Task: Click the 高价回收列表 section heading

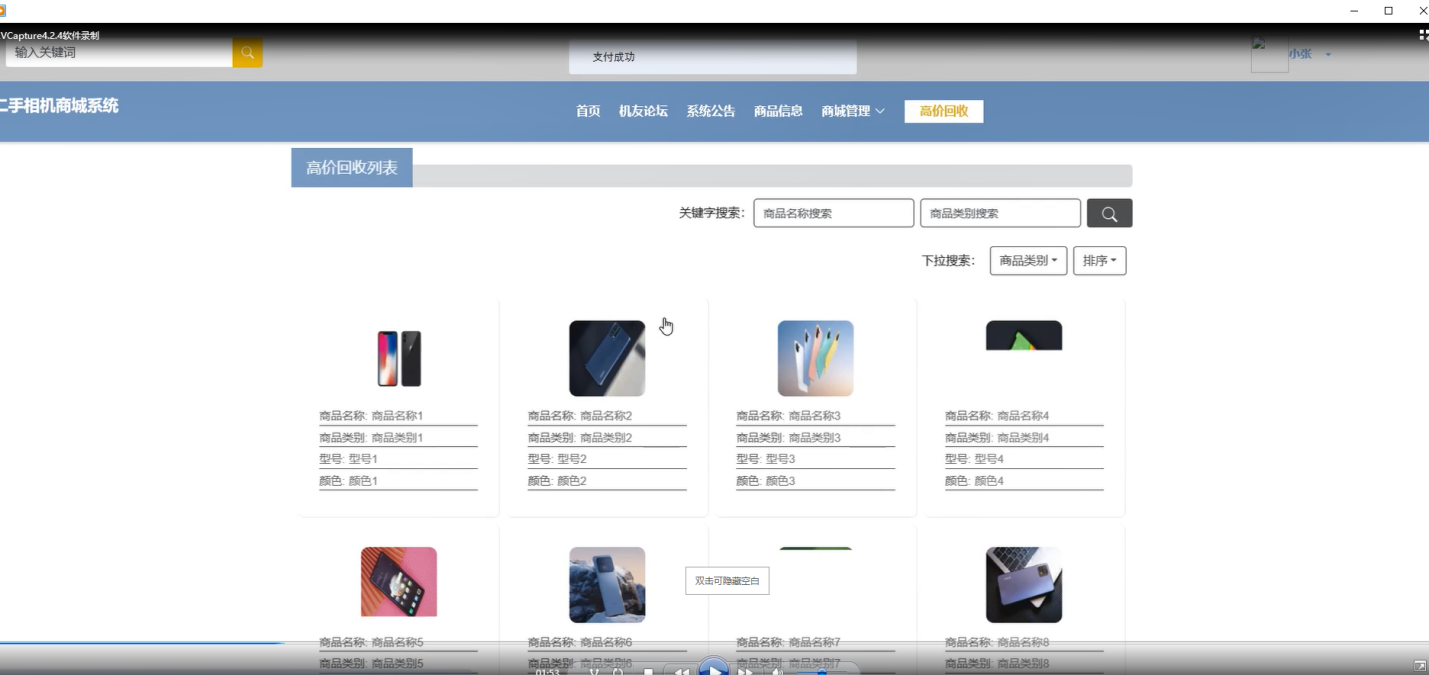Action: (352, 168)
